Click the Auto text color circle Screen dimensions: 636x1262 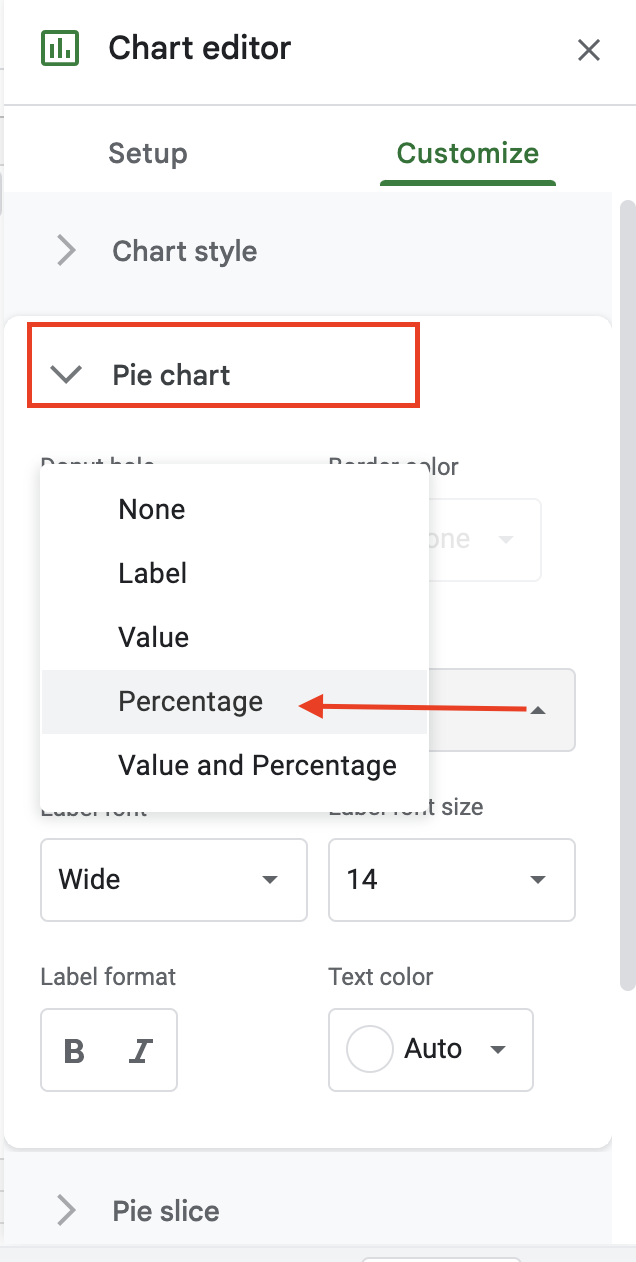(x=369, y=1049)
